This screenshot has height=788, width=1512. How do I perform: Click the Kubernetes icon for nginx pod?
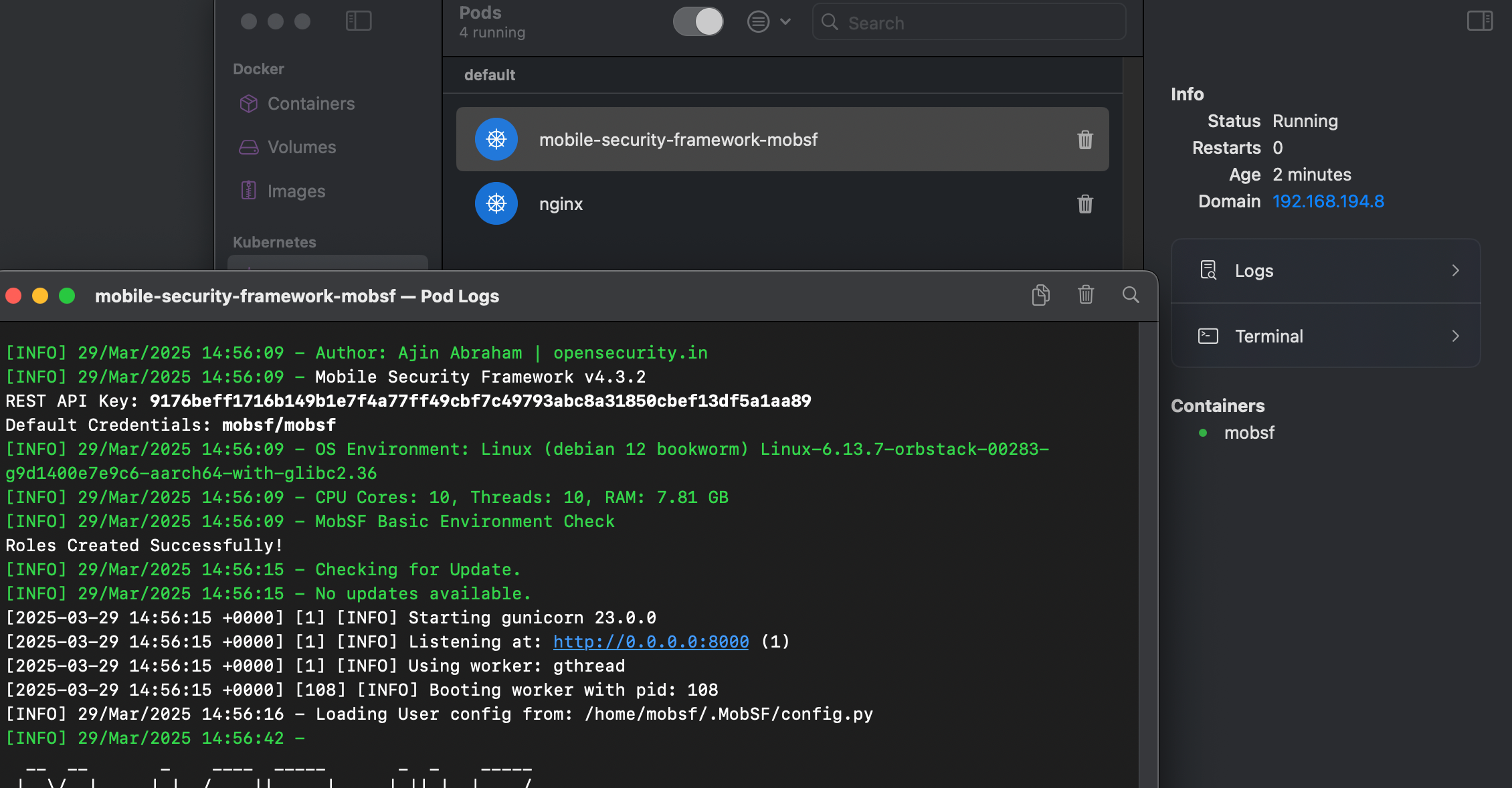tap(496, 203)
